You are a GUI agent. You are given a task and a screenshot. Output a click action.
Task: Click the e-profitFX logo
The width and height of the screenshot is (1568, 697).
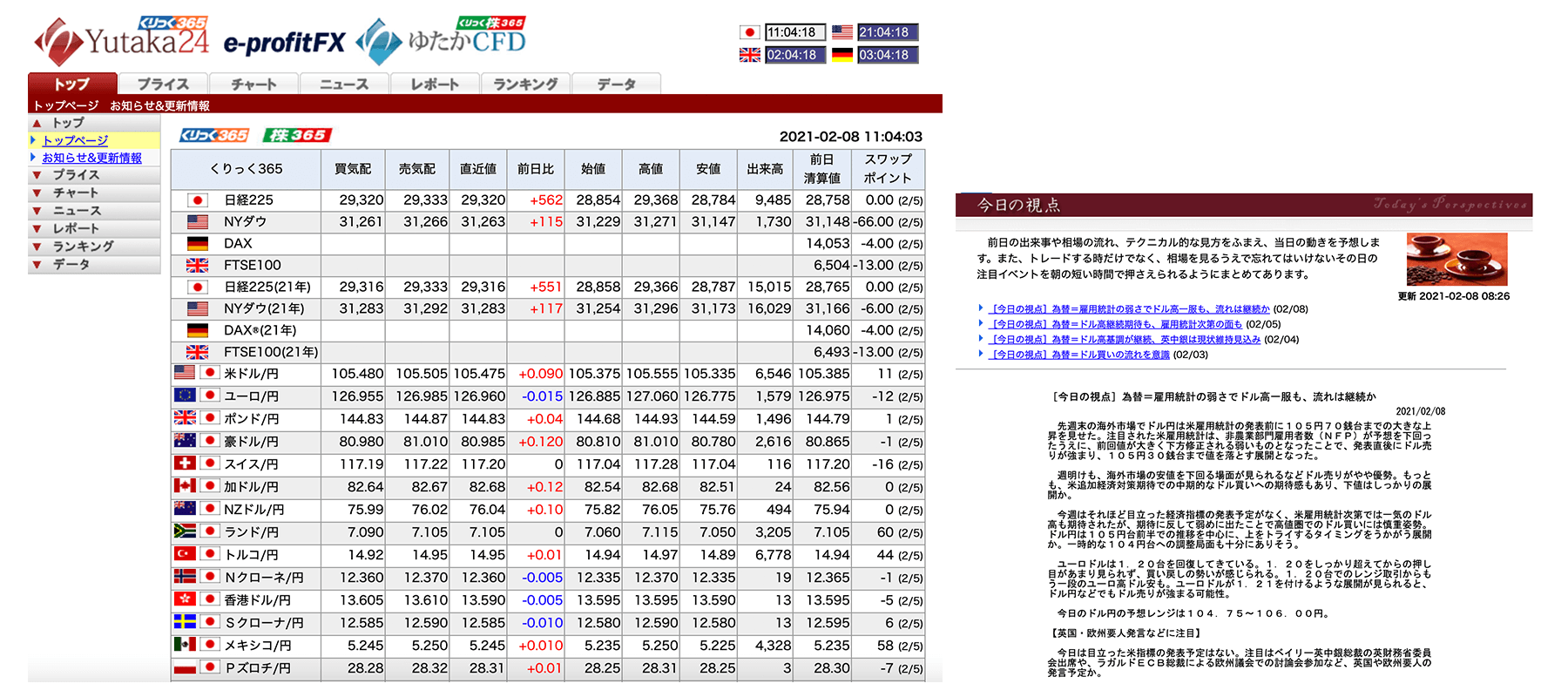point(284,43)
